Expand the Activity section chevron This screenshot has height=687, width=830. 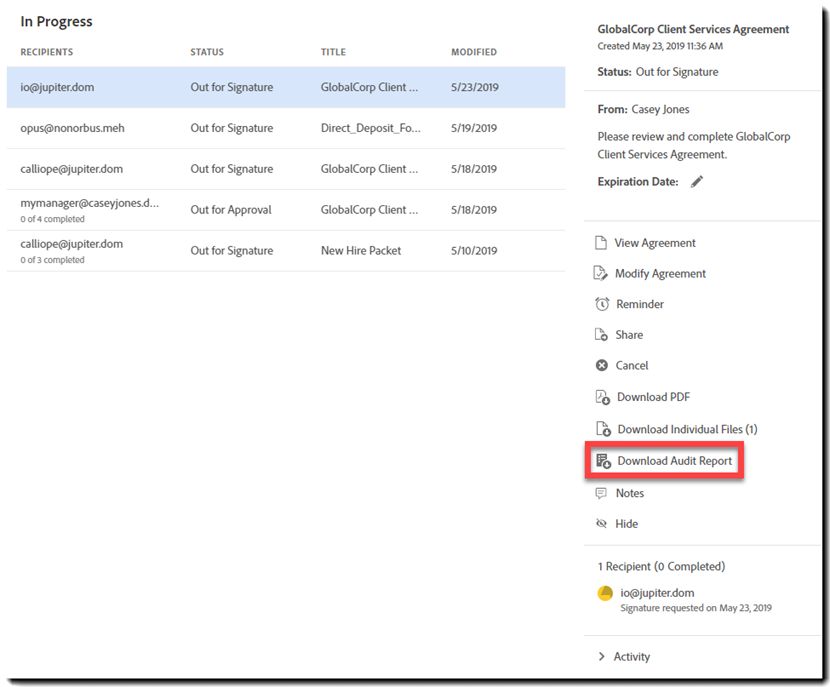(601, 656)
